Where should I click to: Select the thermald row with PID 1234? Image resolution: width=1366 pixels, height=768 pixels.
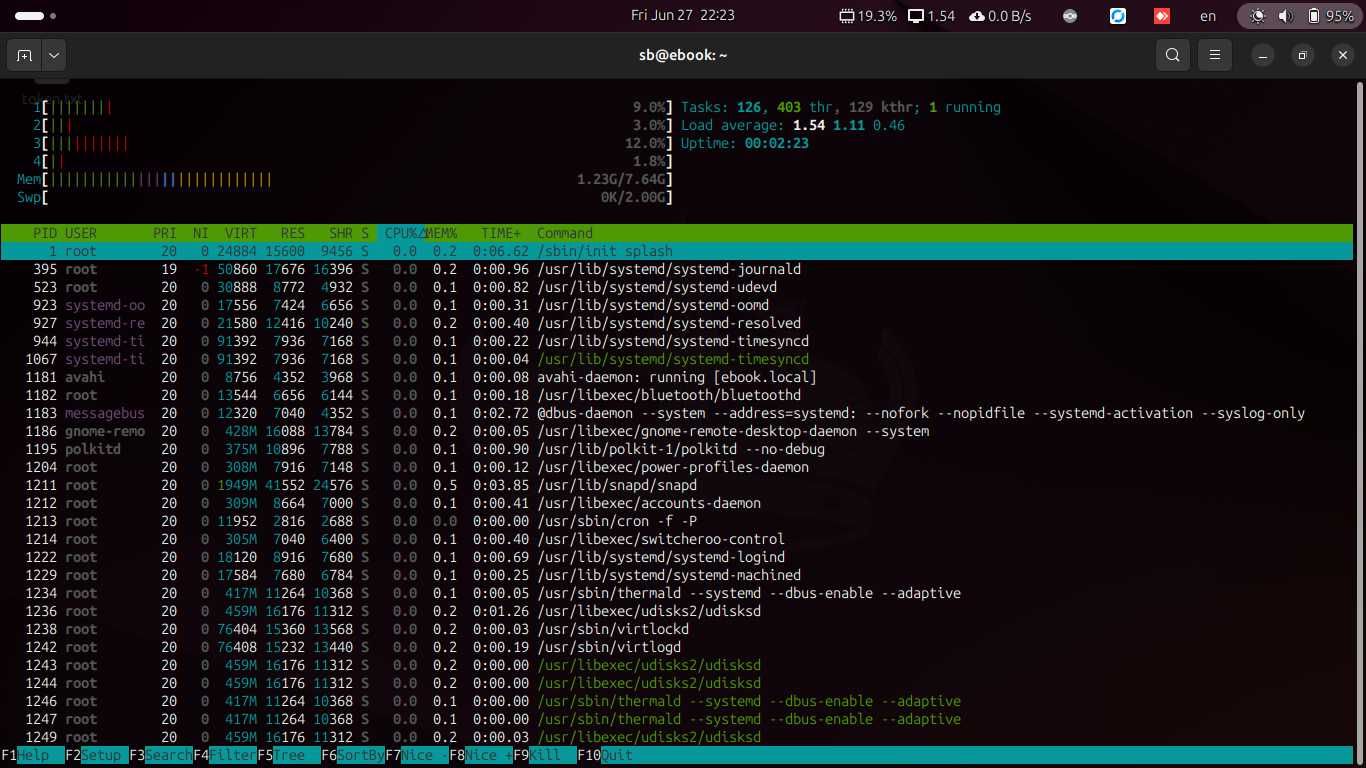point(677,593)
